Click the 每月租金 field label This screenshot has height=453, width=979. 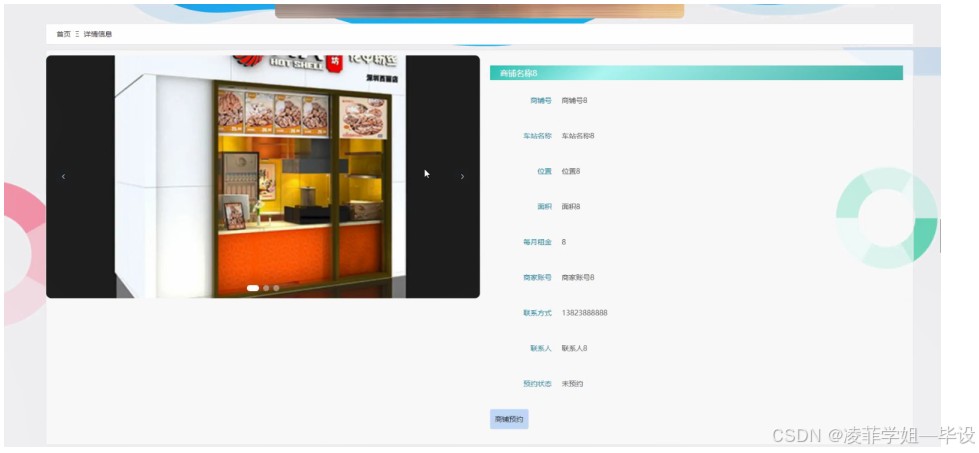click(538, 242)
